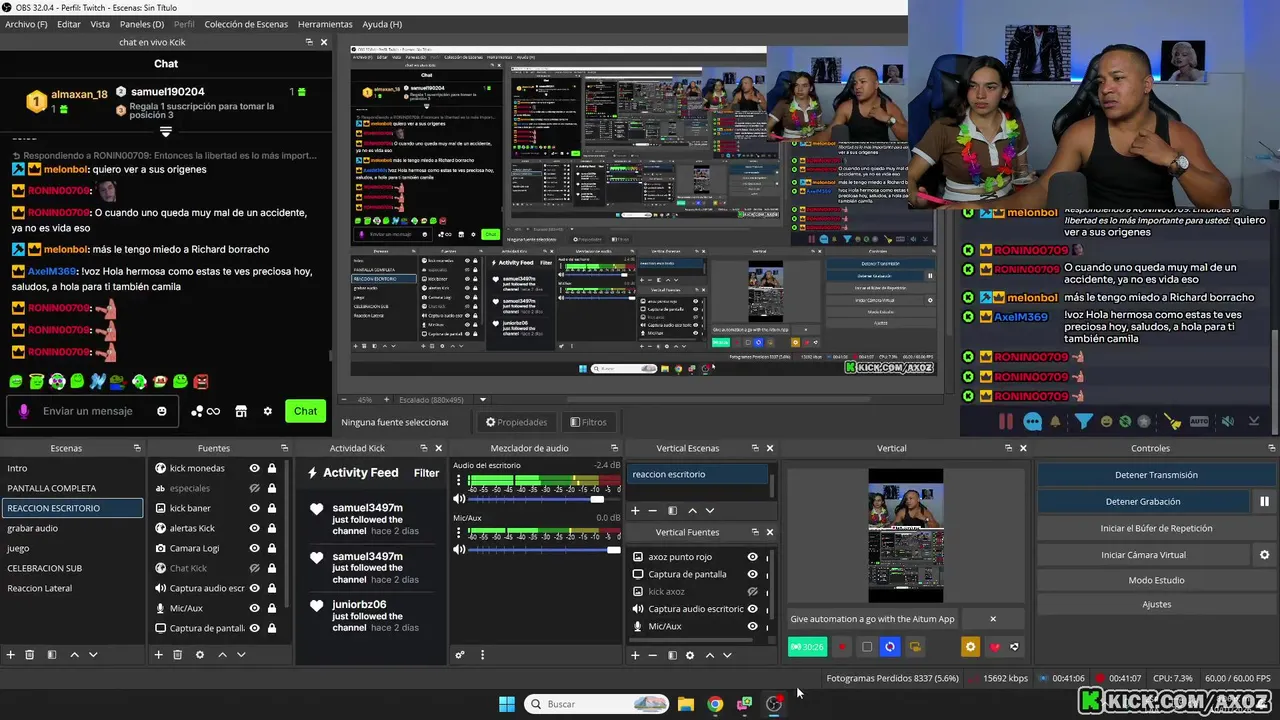Click the green Chat send button

[305, 411]
